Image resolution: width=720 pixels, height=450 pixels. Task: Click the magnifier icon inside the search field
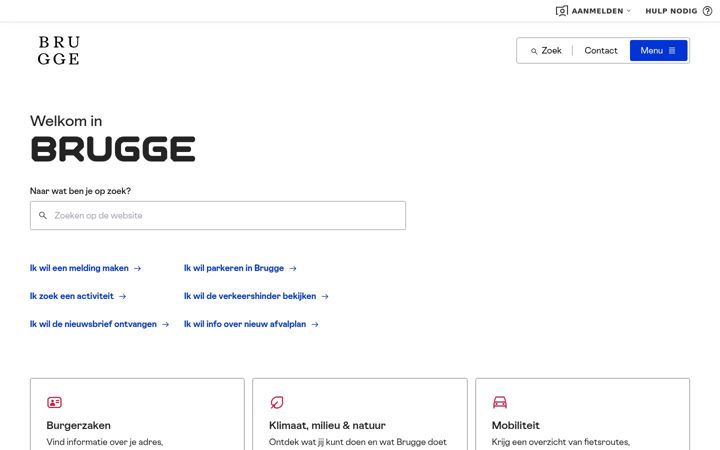(x=43, y=215)
